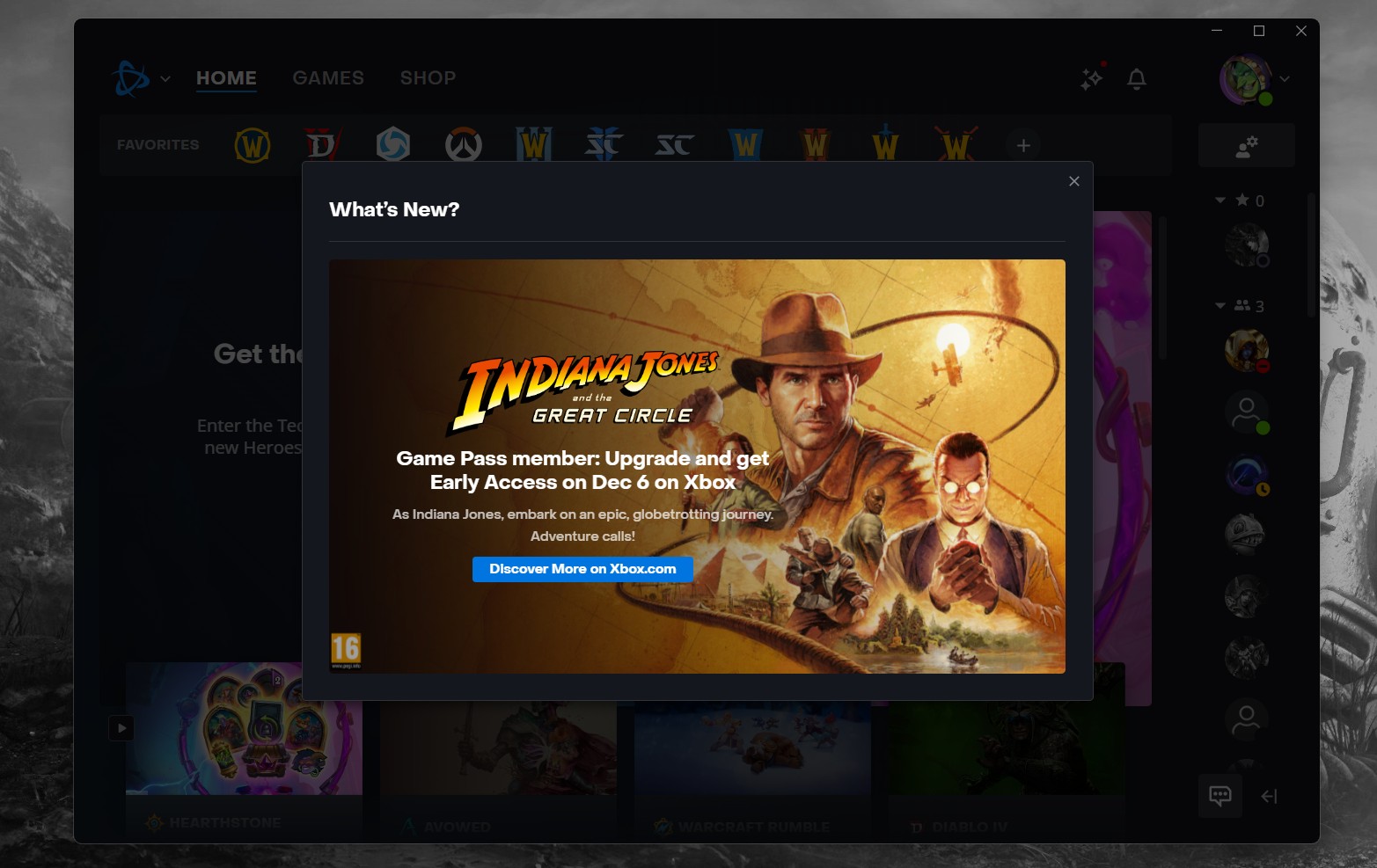Screen dimensions: 1377x868
Task: Open World of Warcraft favorite icon
Action: tap(253, 145)
